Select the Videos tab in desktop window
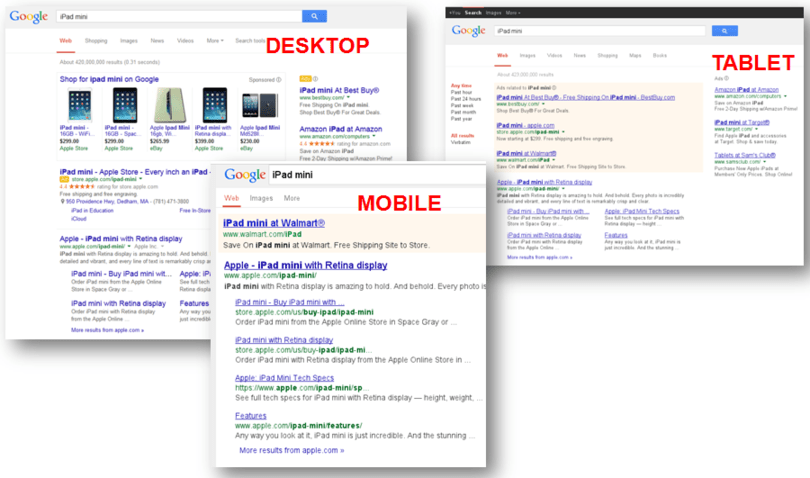Screen dimensions: 810x478 [x=185, y=41]
